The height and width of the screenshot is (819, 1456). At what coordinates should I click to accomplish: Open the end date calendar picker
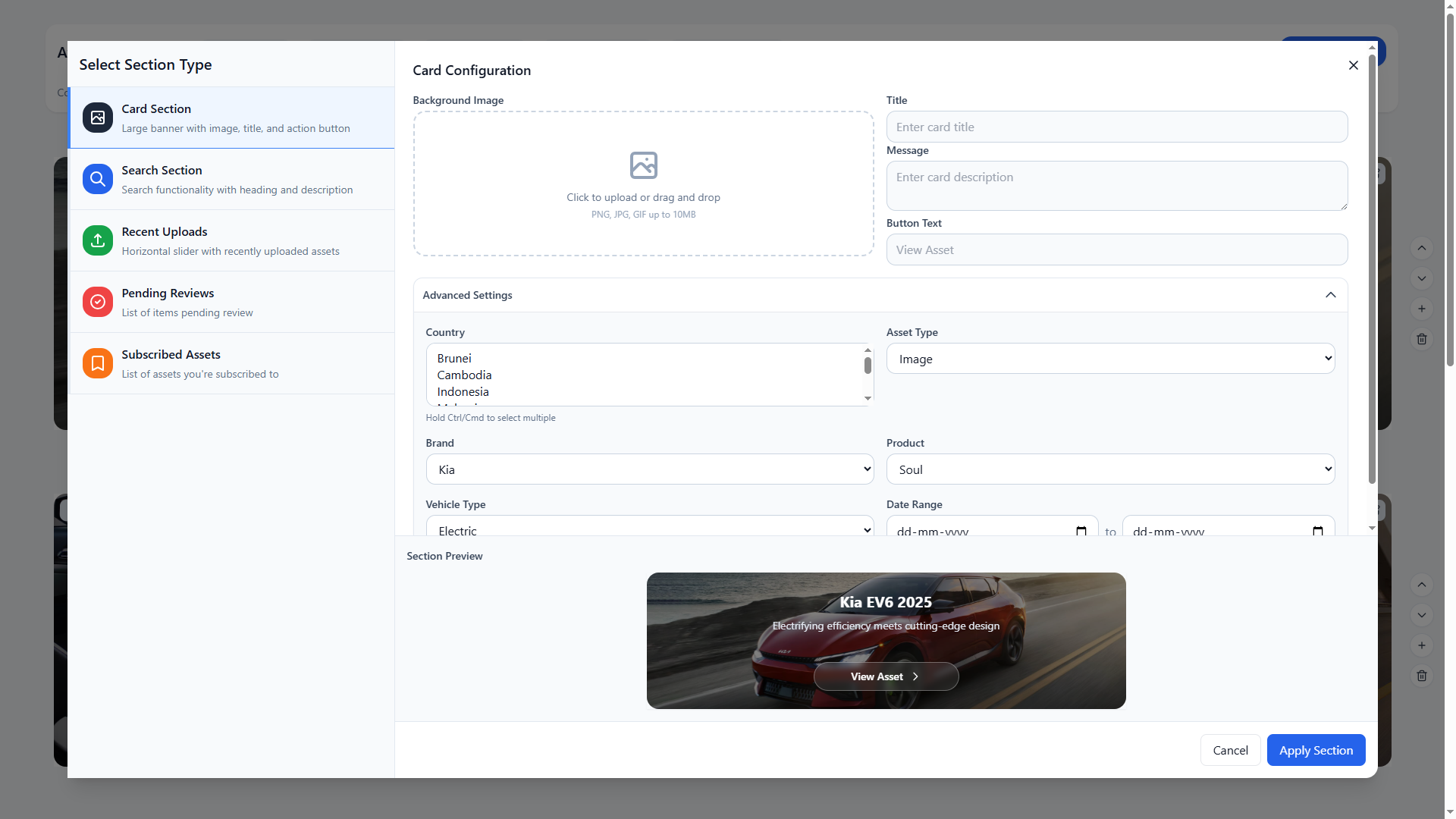[x=1318, y=532]
